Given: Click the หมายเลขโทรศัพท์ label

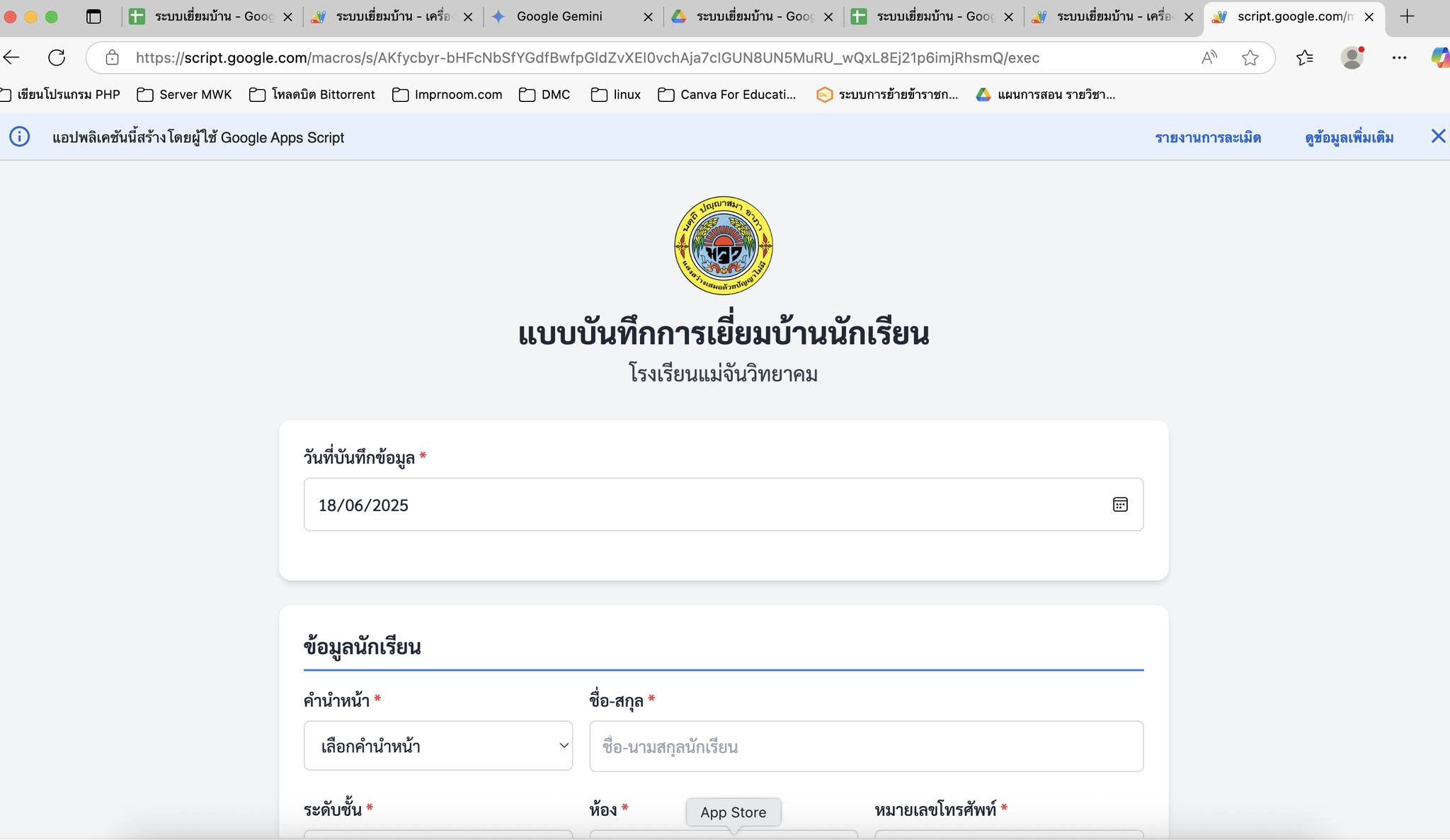Looking at the screenshot, I should click(x=935, y=810).
